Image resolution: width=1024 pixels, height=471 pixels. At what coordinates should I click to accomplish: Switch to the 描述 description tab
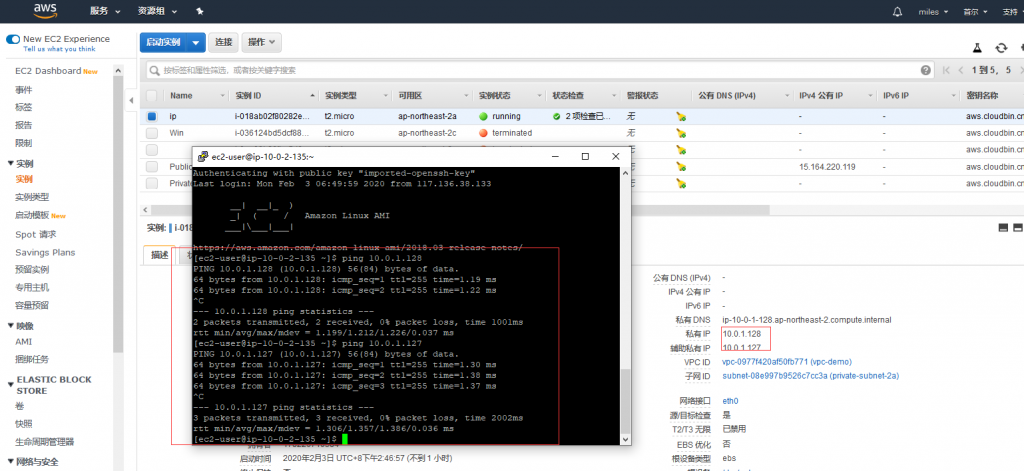coord(160,255)
